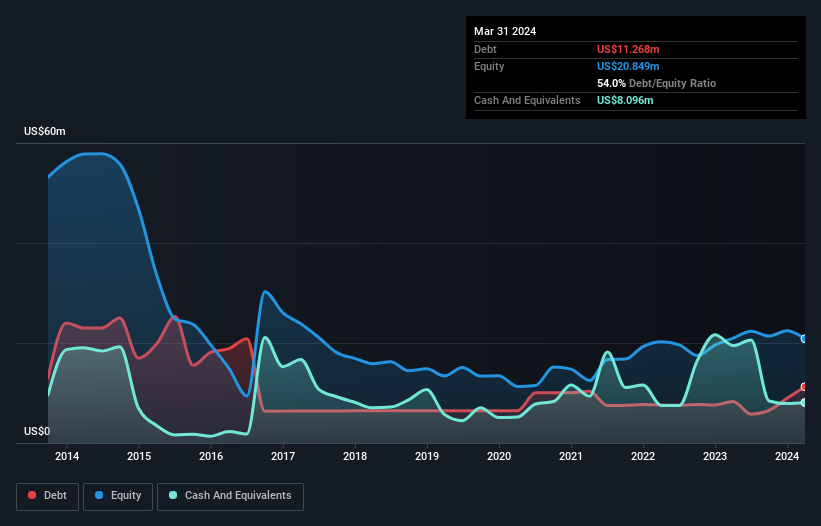Click the blue Equity legend dot
The image size is (821, 526).
click(x=99, y=495)
